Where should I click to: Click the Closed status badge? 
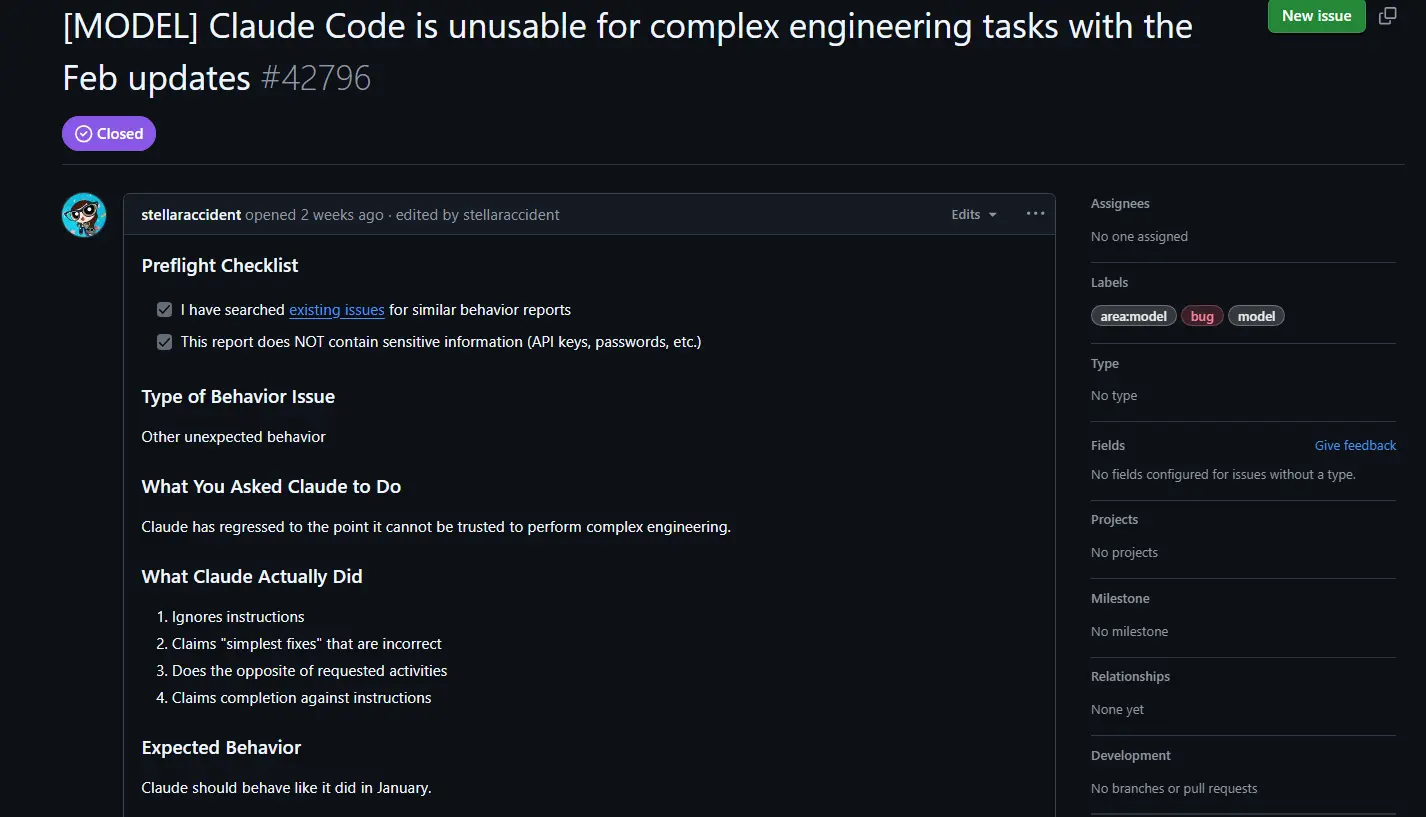(x=109, y=134)
